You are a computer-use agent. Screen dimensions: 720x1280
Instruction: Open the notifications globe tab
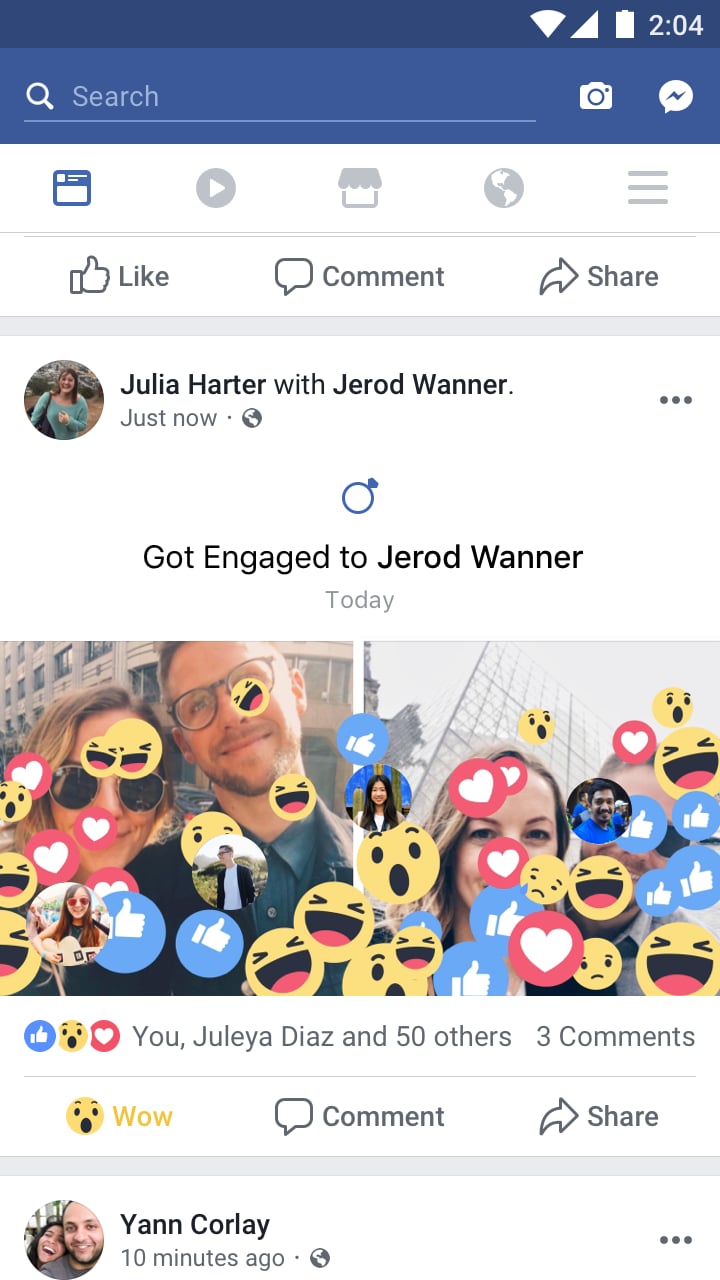[504, 188]
